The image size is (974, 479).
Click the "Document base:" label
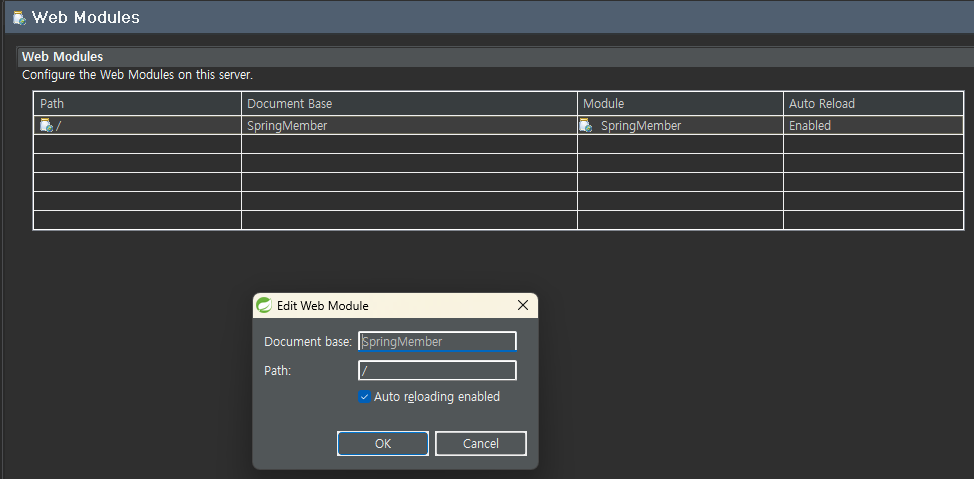click(308, 342)
